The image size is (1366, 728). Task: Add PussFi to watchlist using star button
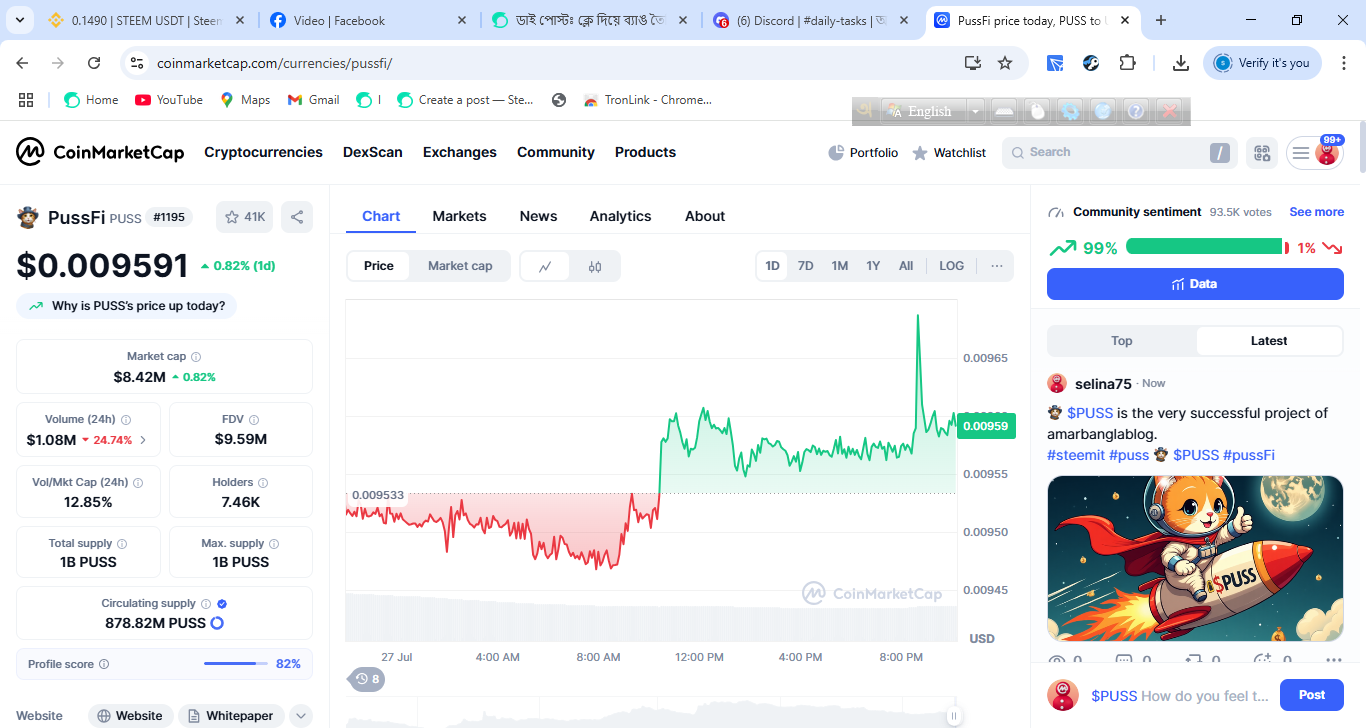(x=244, y=217)
